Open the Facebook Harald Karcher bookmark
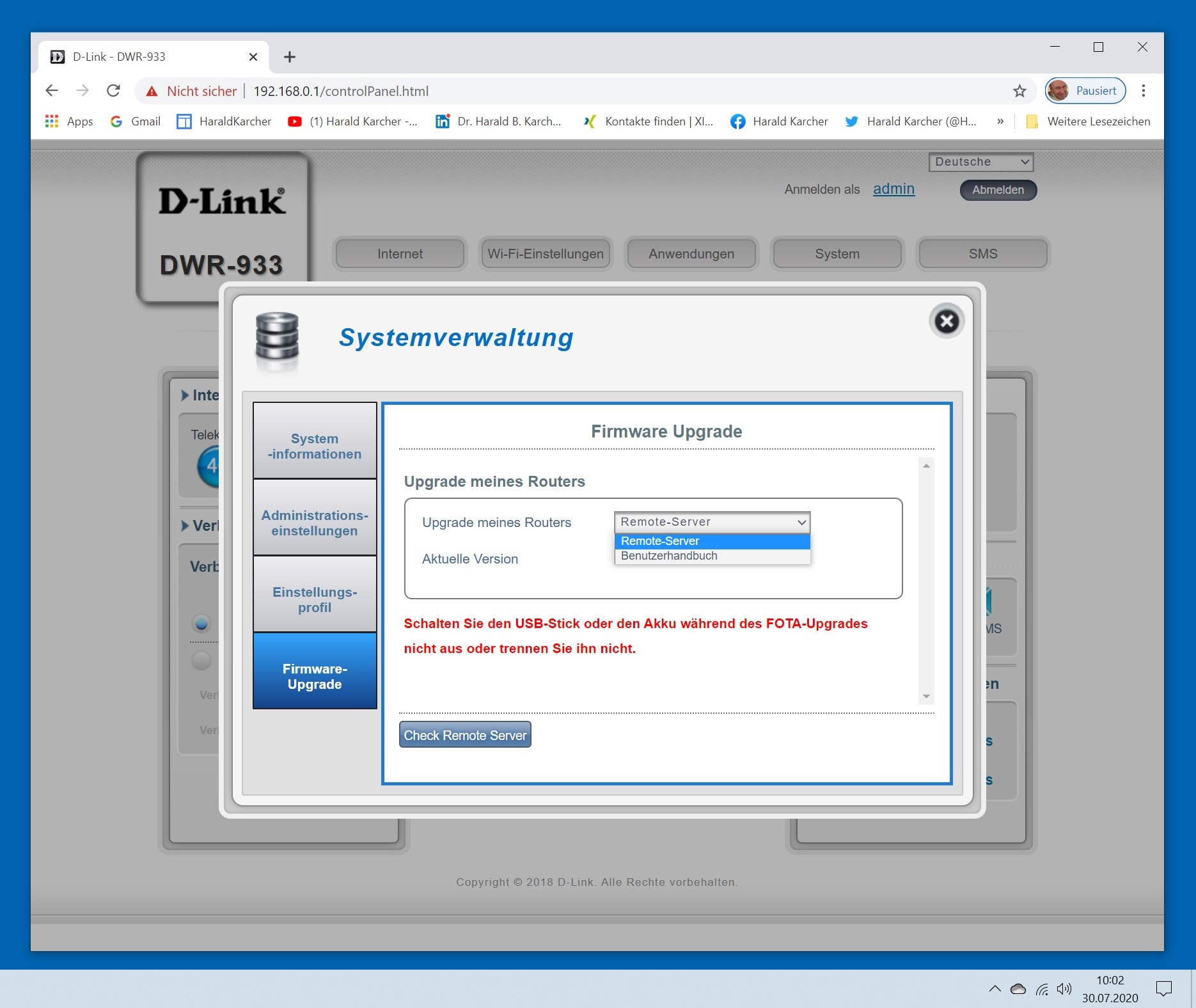1196x1008 pixels. click(x=779, y=122)
